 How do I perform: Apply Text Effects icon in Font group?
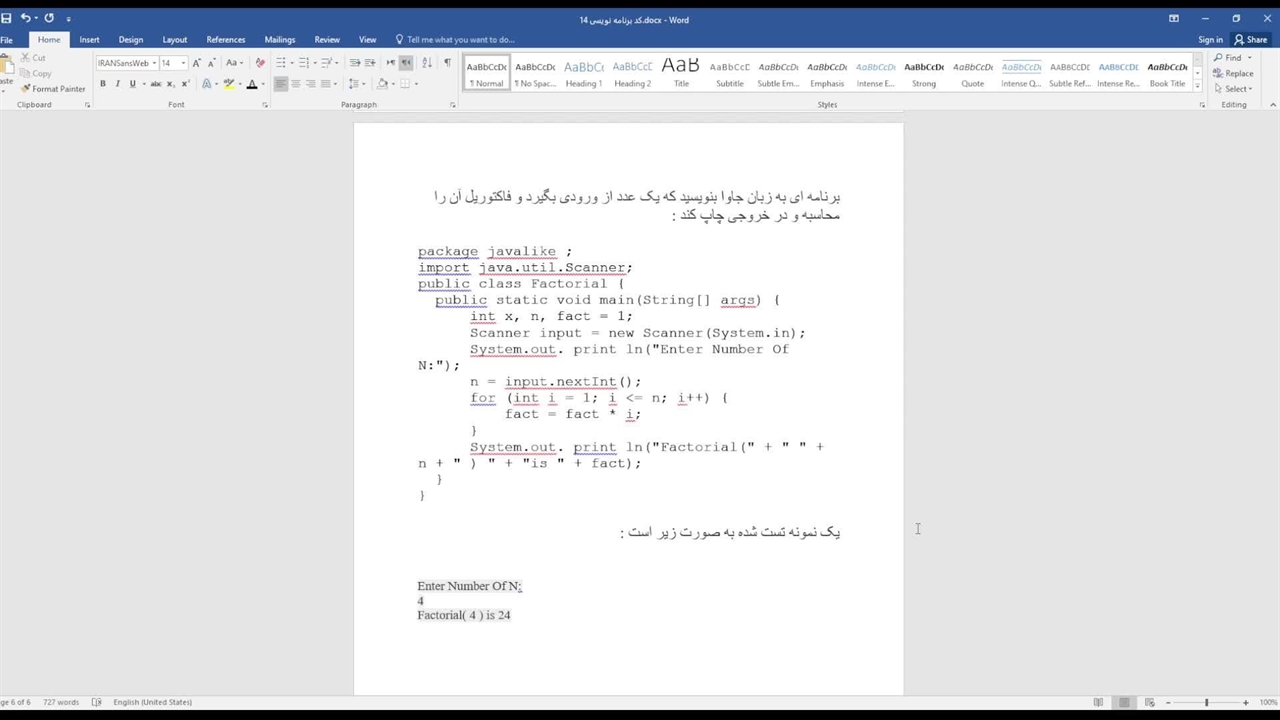(207, 84)
